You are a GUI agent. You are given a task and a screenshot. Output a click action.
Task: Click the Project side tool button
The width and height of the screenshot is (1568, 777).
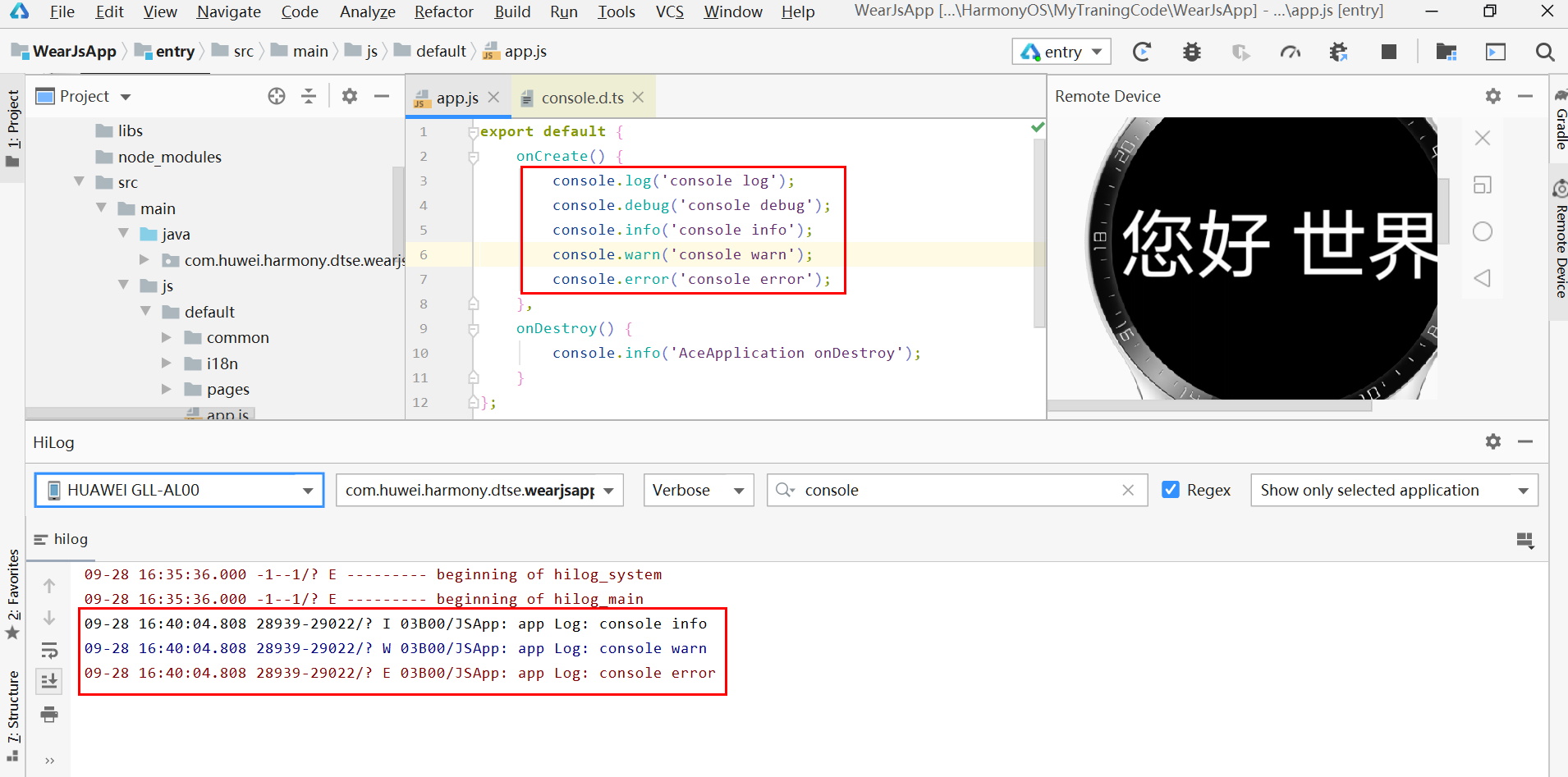(x=13, y=128)
